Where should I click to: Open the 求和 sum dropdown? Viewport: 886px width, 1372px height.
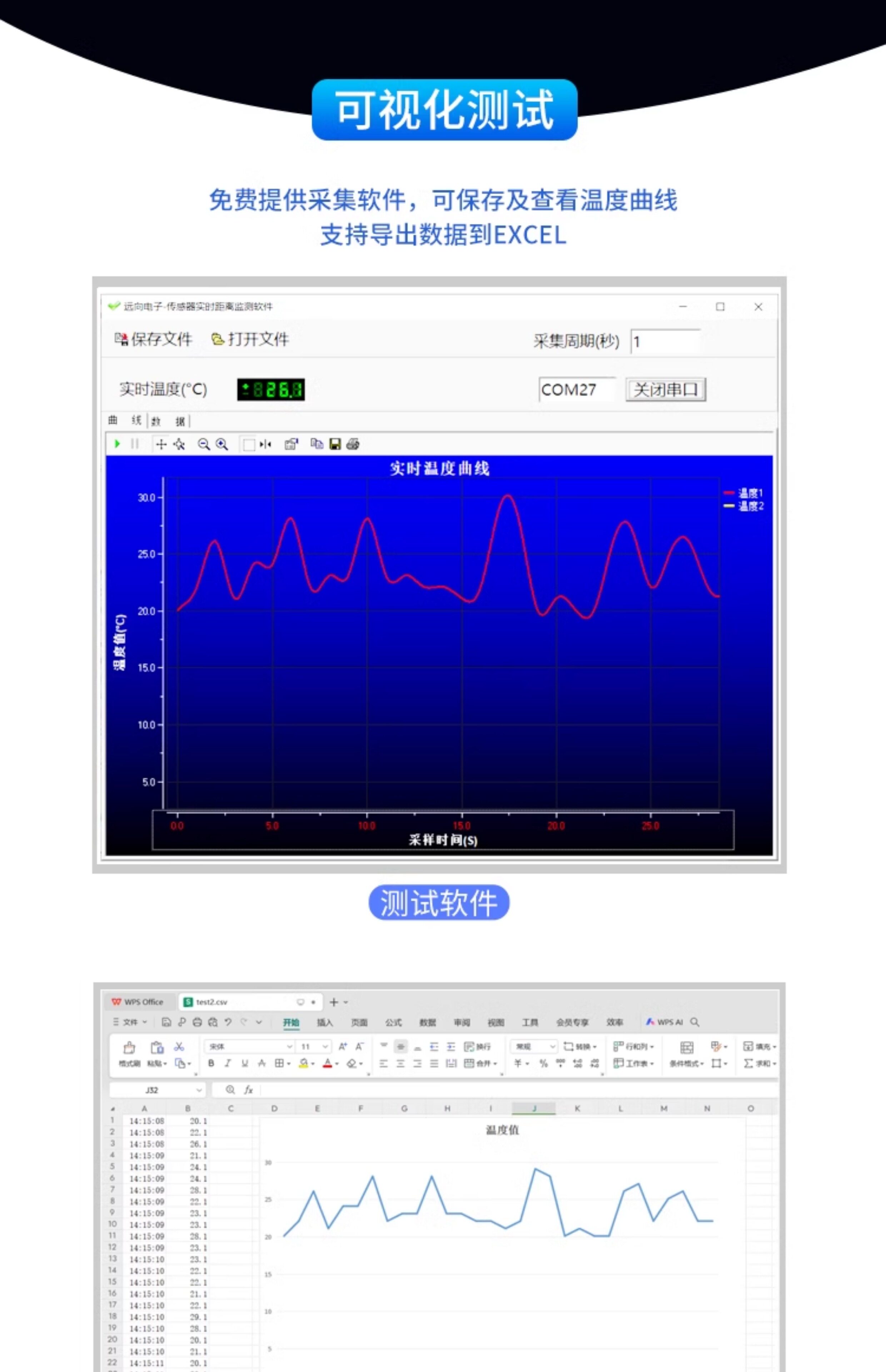click(760, 1064)
